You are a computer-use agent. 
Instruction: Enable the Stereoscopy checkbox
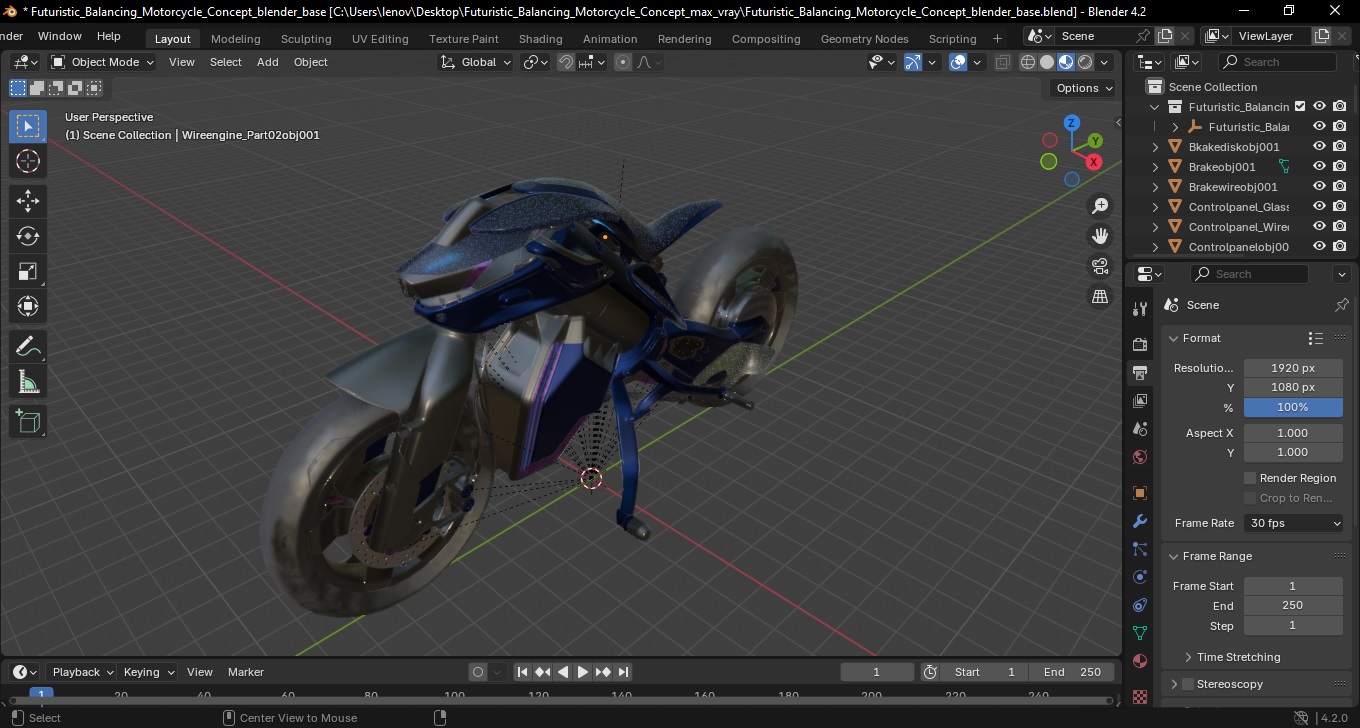pos(1188,684)
